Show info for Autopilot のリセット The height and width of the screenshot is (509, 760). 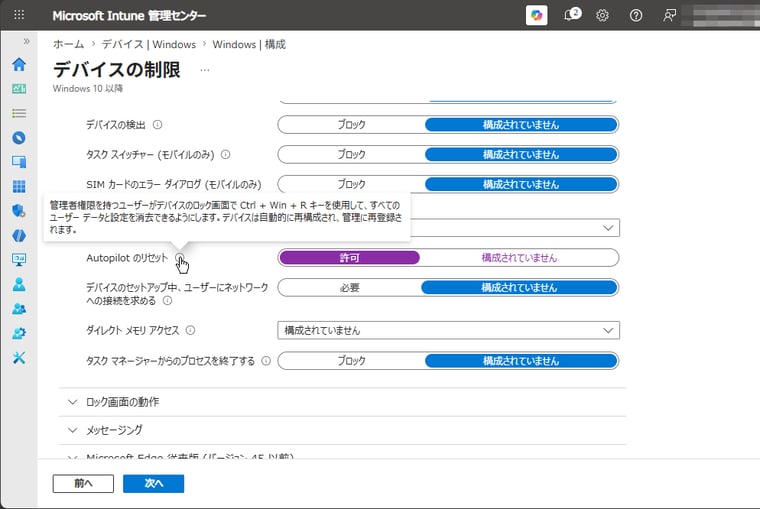tap(180, 257)
